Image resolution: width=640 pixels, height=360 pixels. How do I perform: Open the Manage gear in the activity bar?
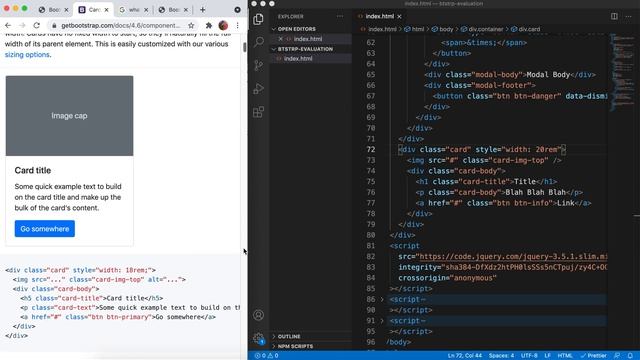coord(258,338)
